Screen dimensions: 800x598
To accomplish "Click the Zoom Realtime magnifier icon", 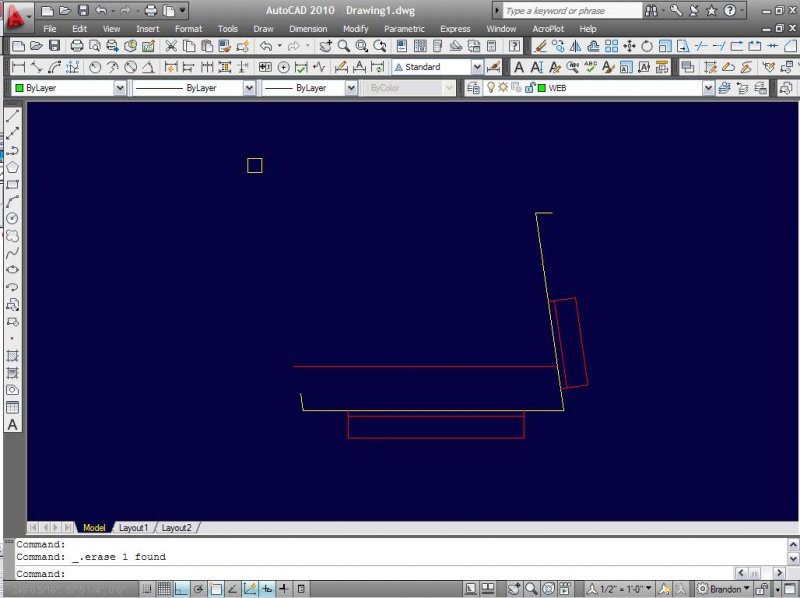I will click(343, 46).
